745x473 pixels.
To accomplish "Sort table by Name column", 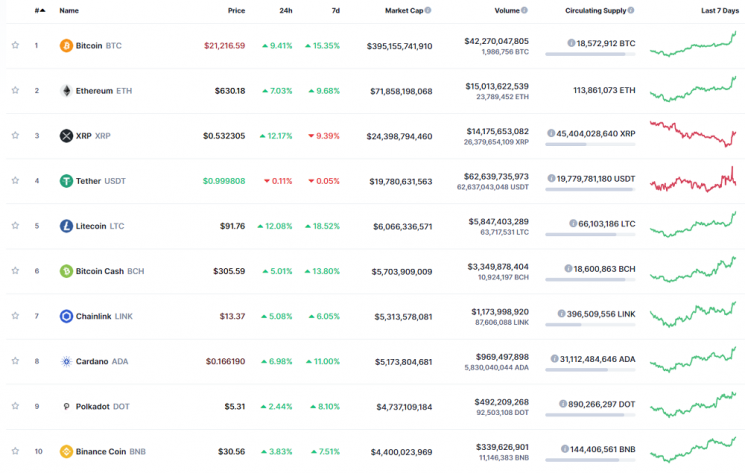I will (69, 10).
